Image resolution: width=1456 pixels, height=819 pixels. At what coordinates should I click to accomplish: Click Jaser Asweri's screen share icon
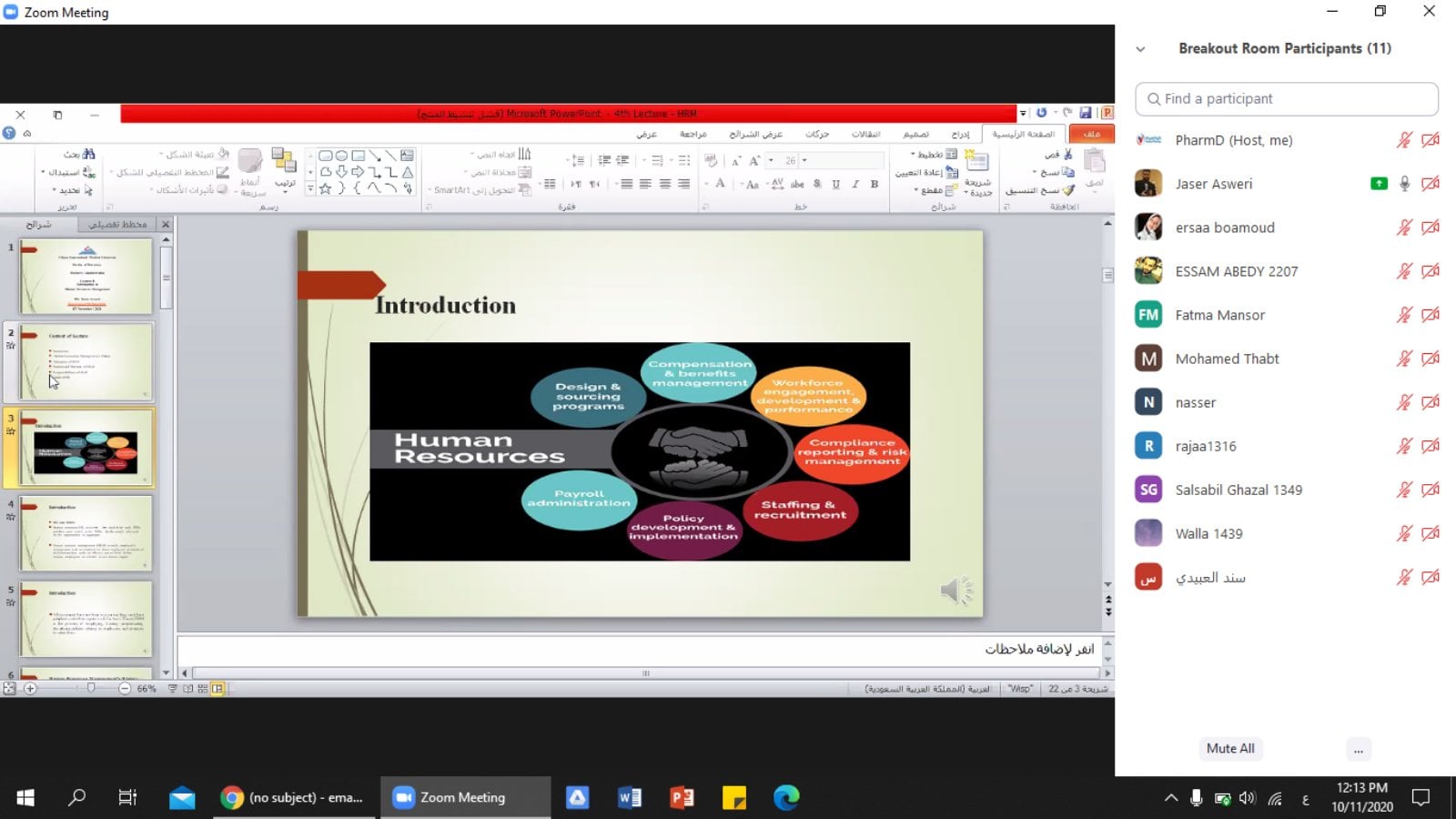(1379, 184)
